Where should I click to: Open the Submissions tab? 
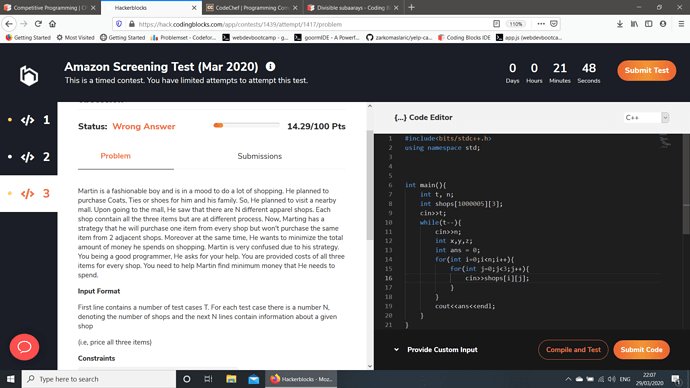pos(260,156)
